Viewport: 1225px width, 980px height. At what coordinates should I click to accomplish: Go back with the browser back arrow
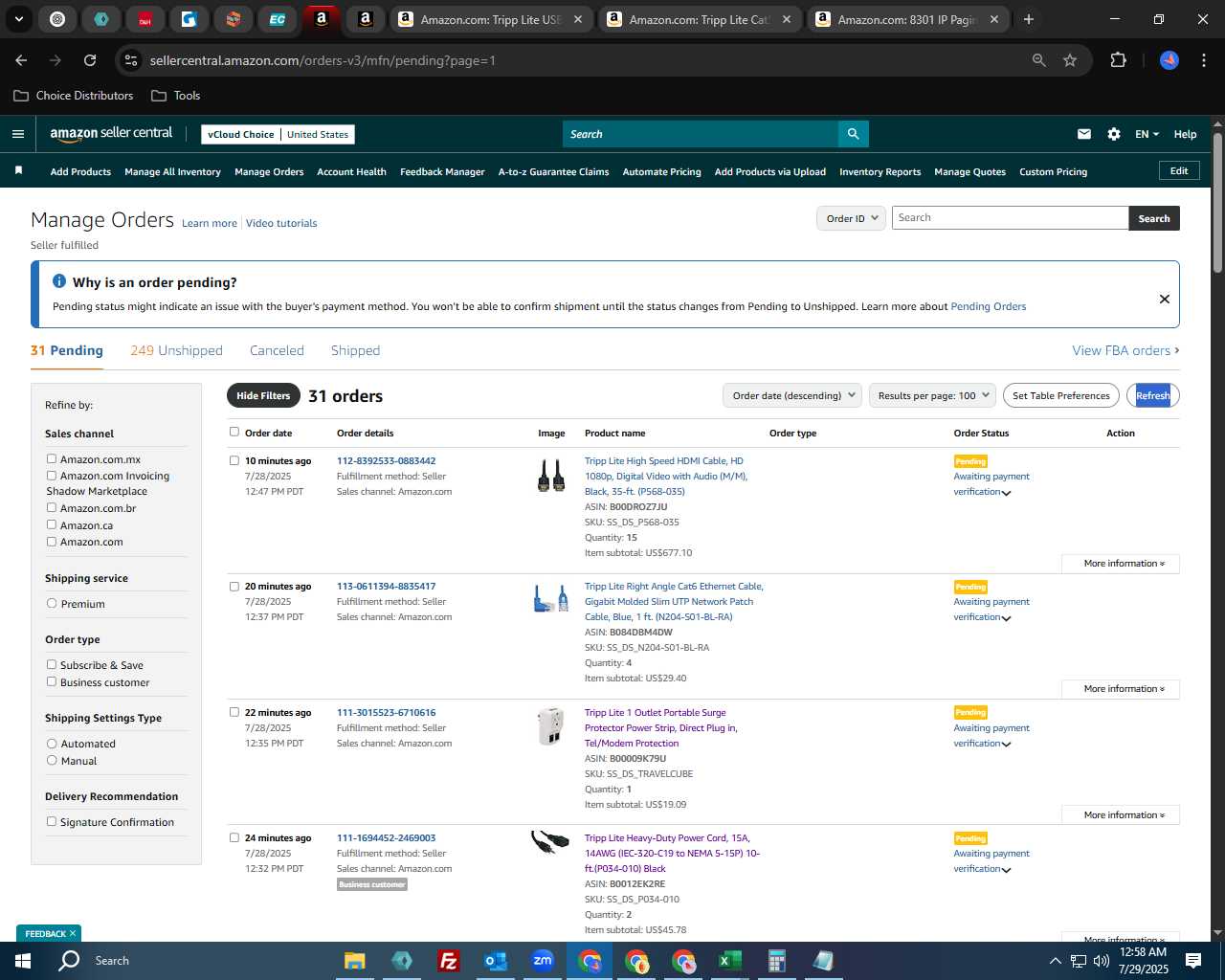[x=21, y=60]
